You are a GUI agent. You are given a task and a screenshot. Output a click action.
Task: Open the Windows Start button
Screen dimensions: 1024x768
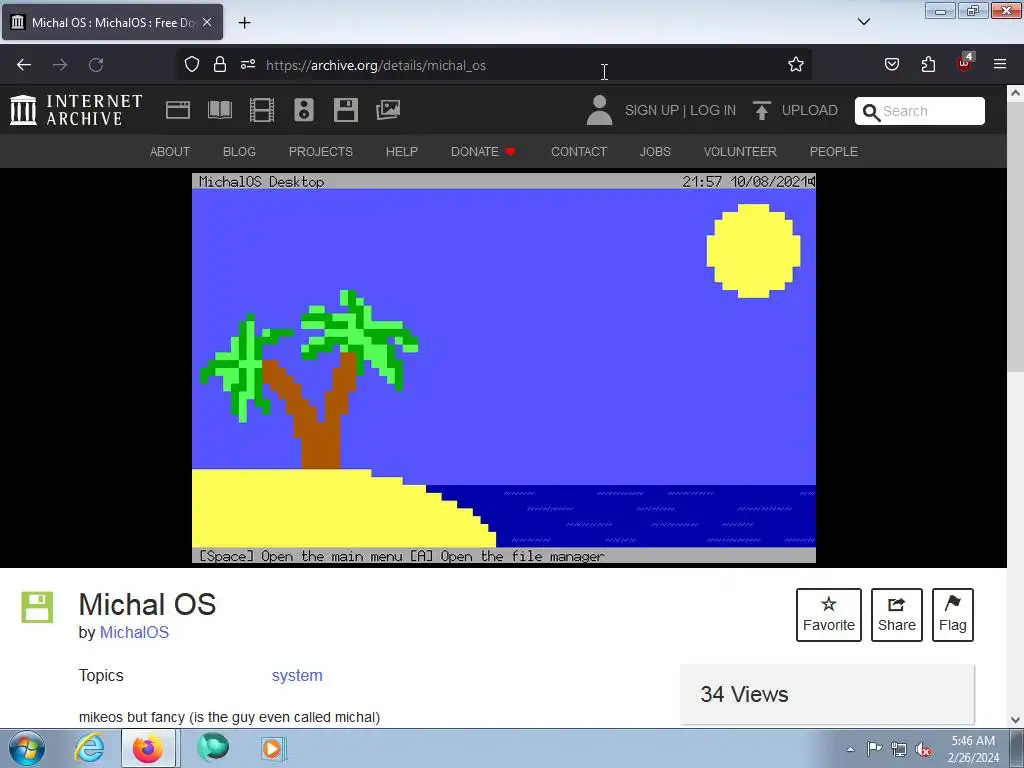coord(27,748)
